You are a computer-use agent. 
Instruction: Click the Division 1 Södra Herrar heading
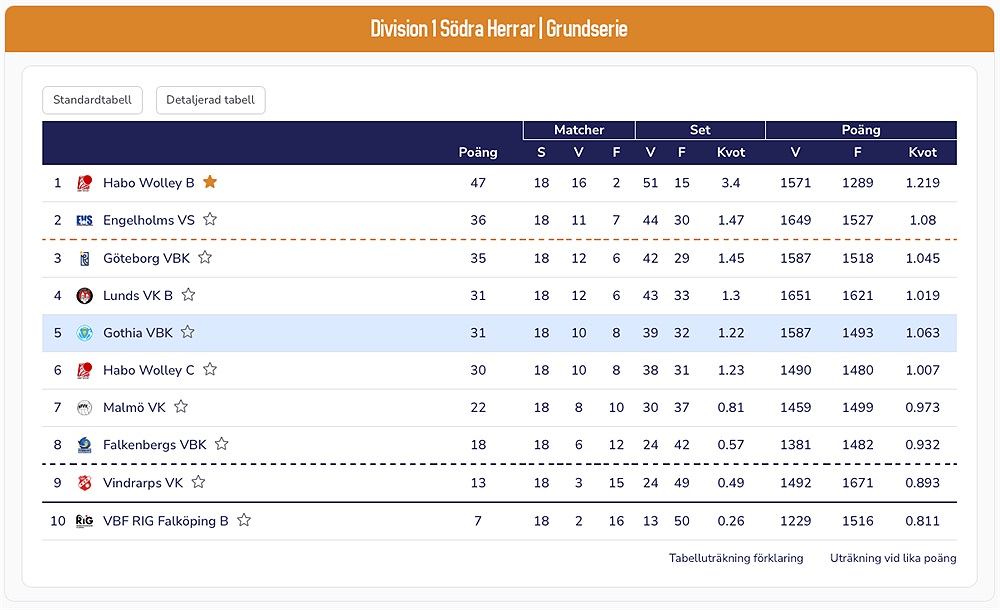tap(499, 28)
